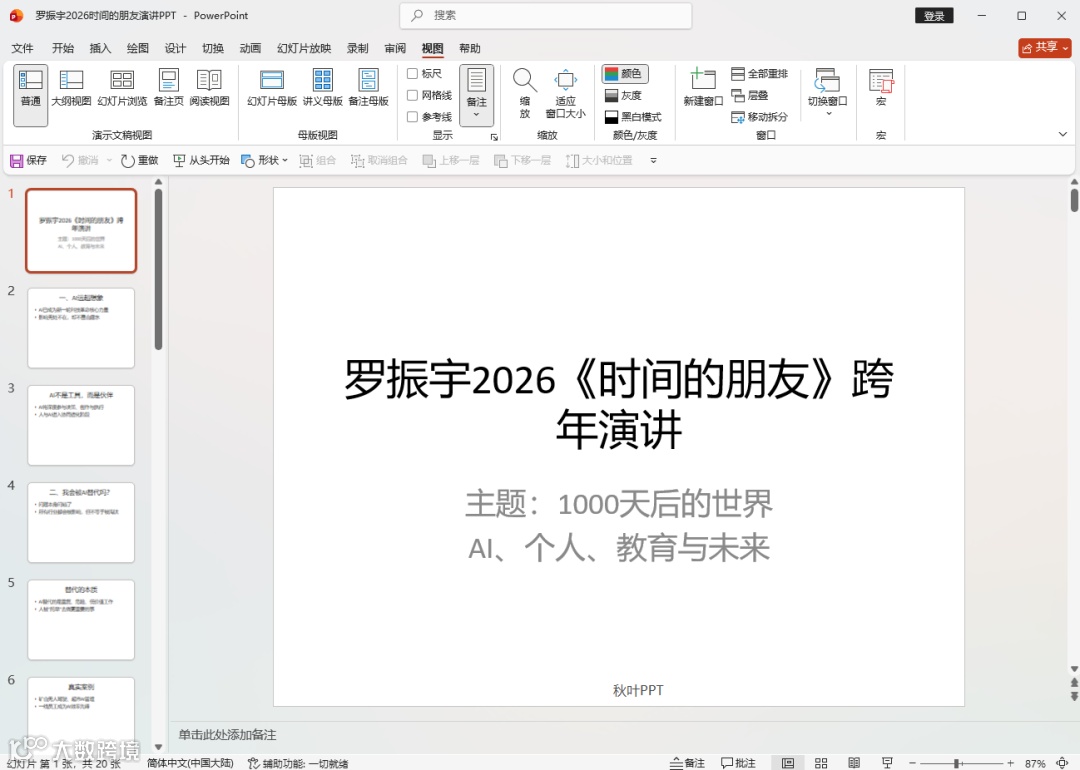
Task: Click the 登录 sign in button
Action: (x=934, y=16)
